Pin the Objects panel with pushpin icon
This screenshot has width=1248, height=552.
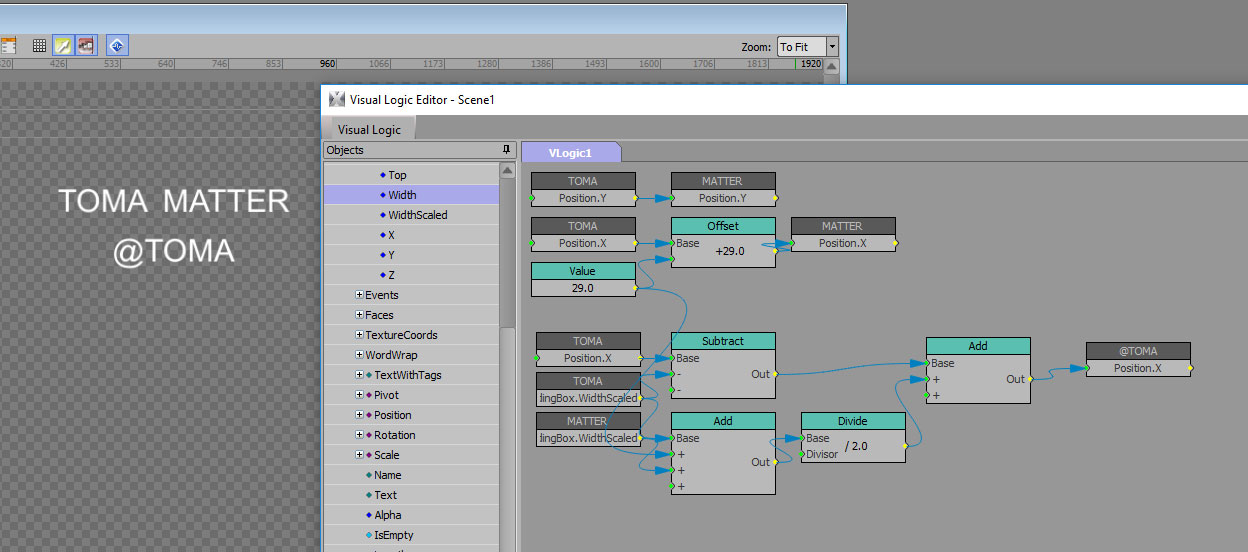point(506,150)
